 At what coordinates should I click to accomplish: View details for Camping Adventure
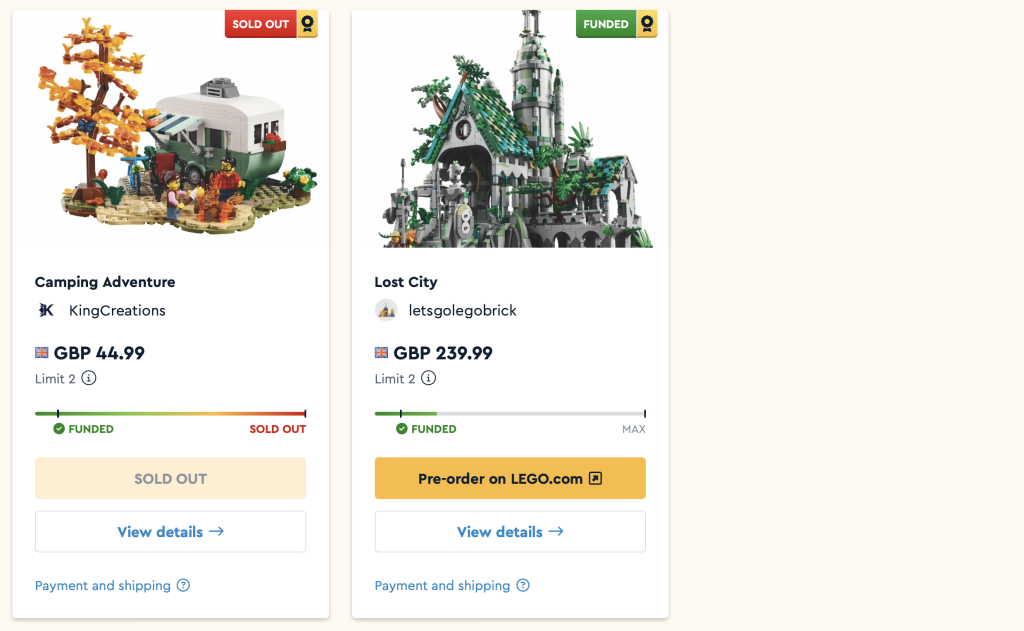click(170, 532)
